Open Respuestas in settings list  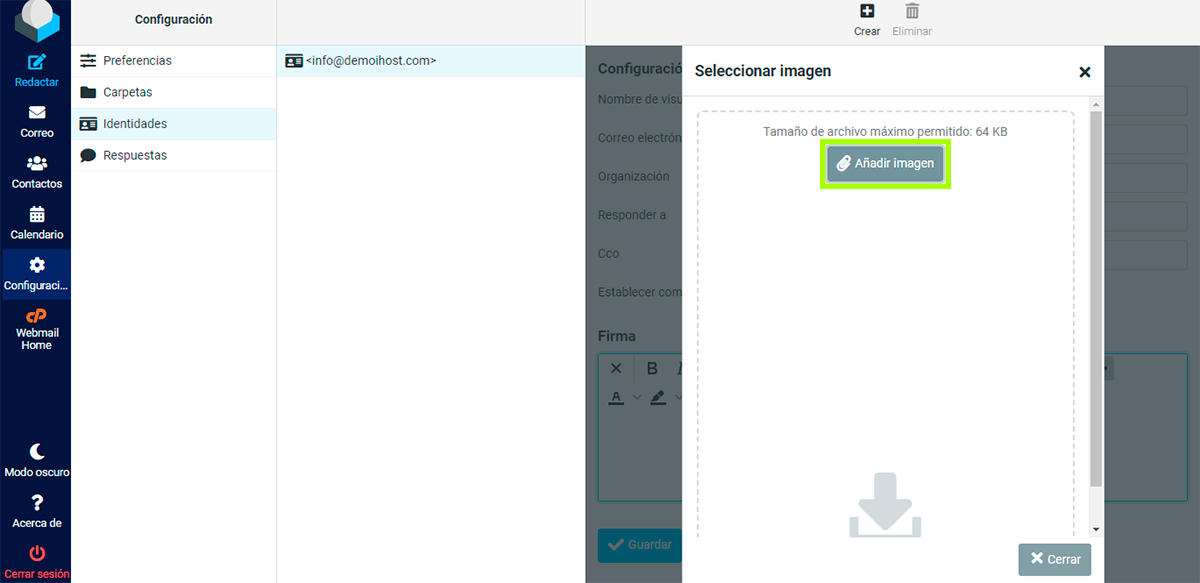[135, 156]
